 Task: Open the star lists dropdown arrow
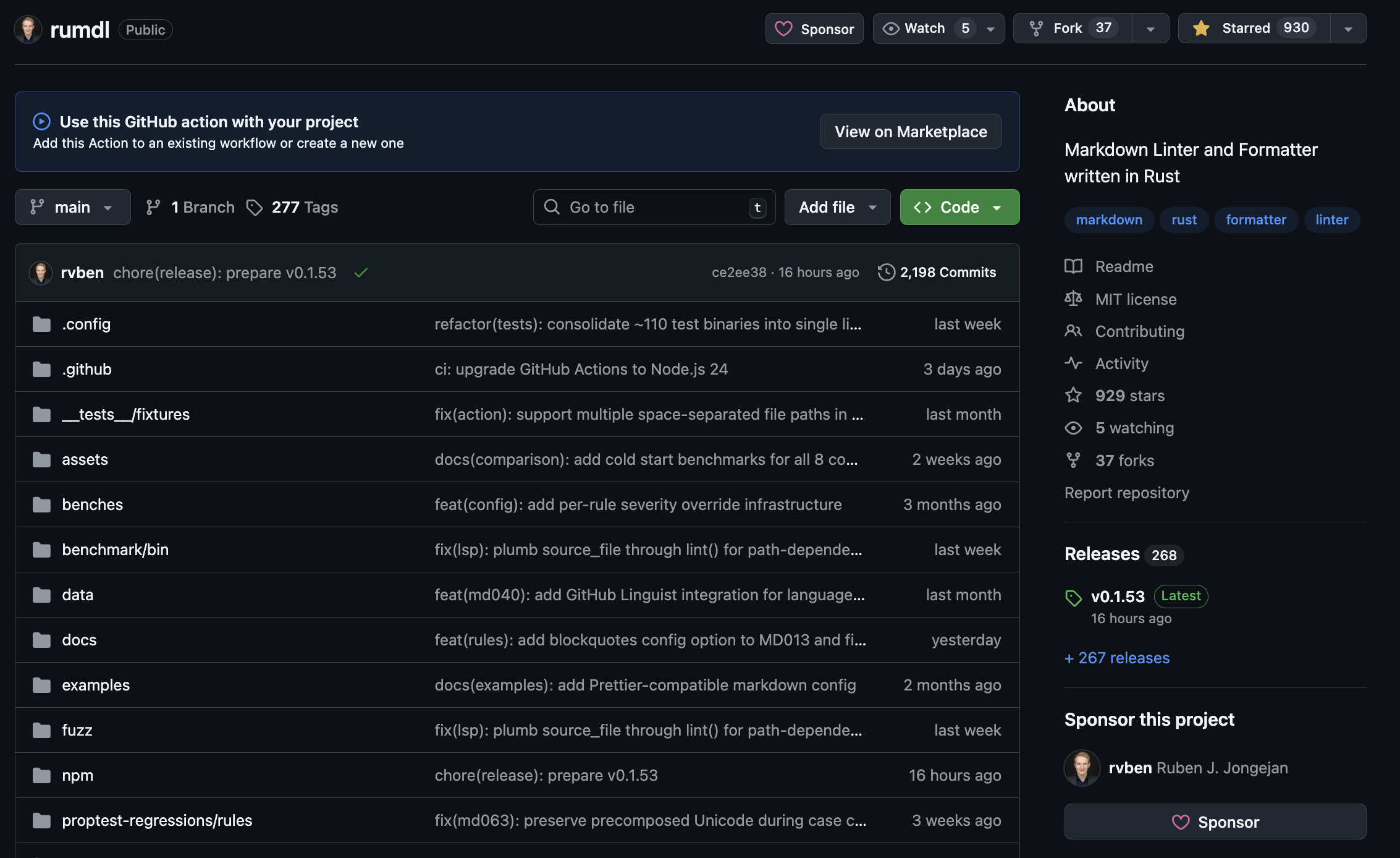pyautogui.click(x=1348, y=28)
